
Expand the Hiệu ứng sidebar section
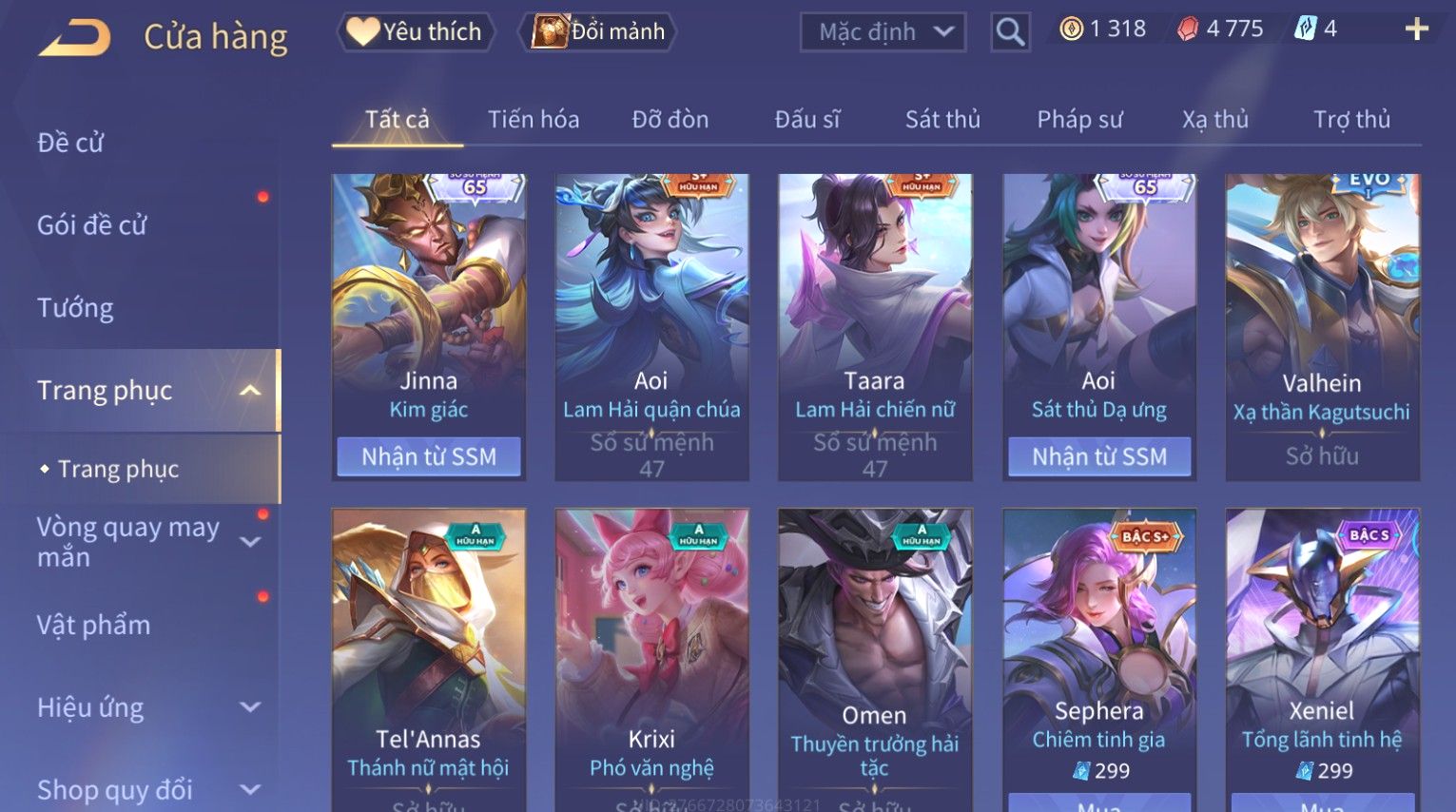250,707
